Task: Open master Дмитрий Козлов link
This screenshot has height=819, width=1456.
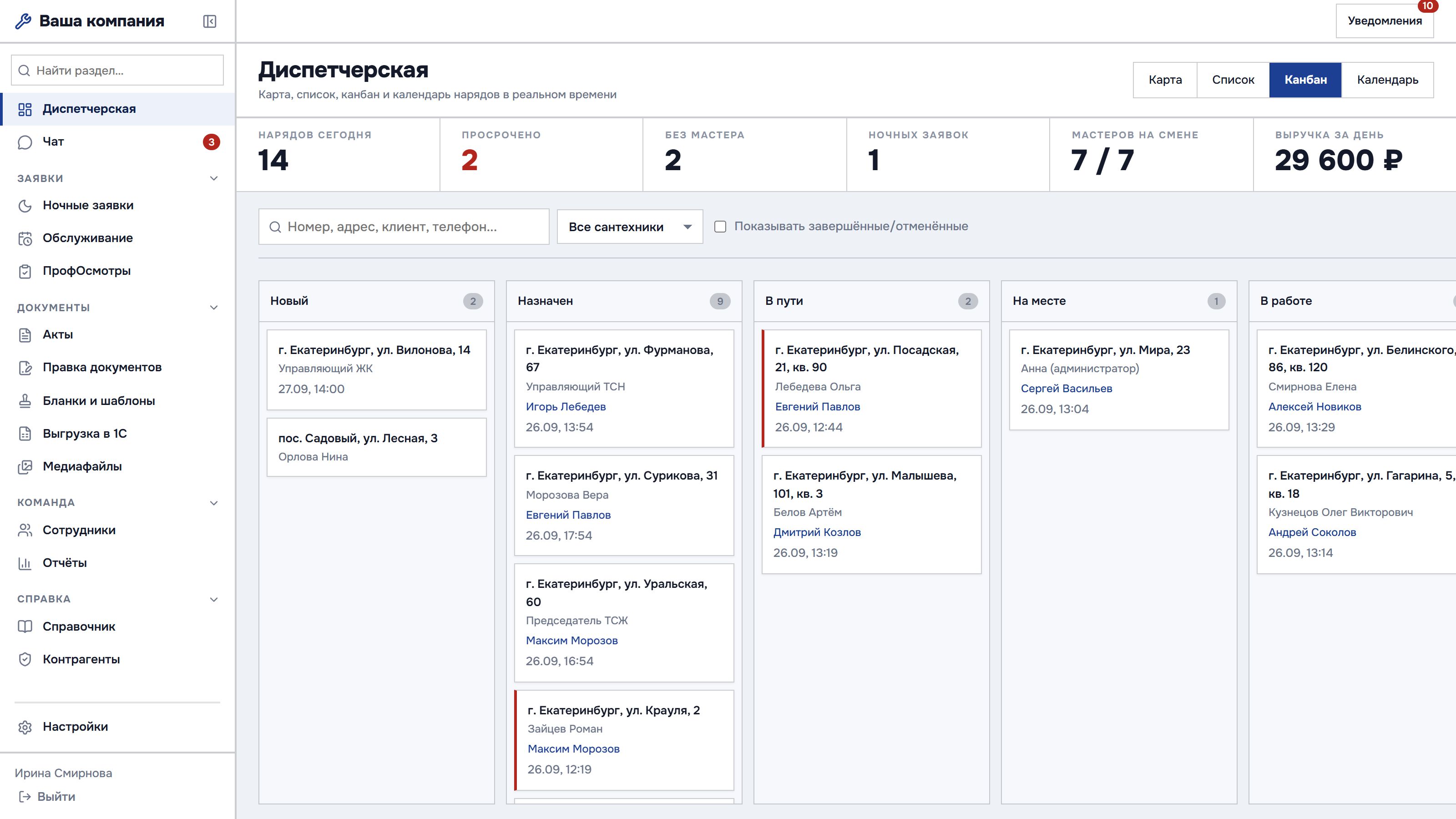Action: tap(817, 532)
